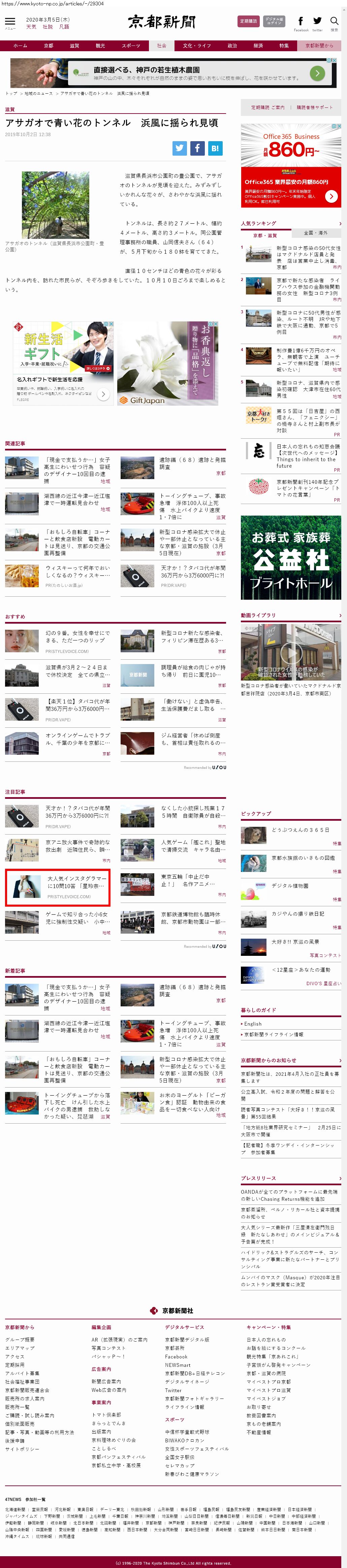Viewport: 347px width, 1568px height.
Task: Click the Facebook icon in the header
Action: 300,21
